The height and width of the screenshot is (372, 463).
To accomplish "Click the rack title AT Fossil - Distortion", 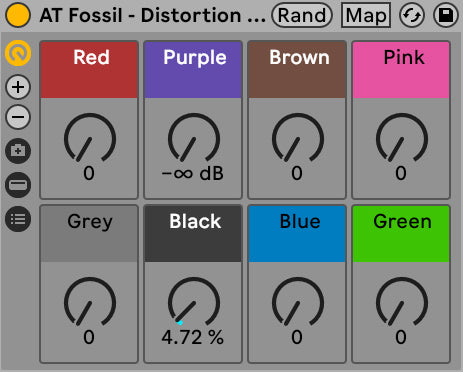I will 152,15.
